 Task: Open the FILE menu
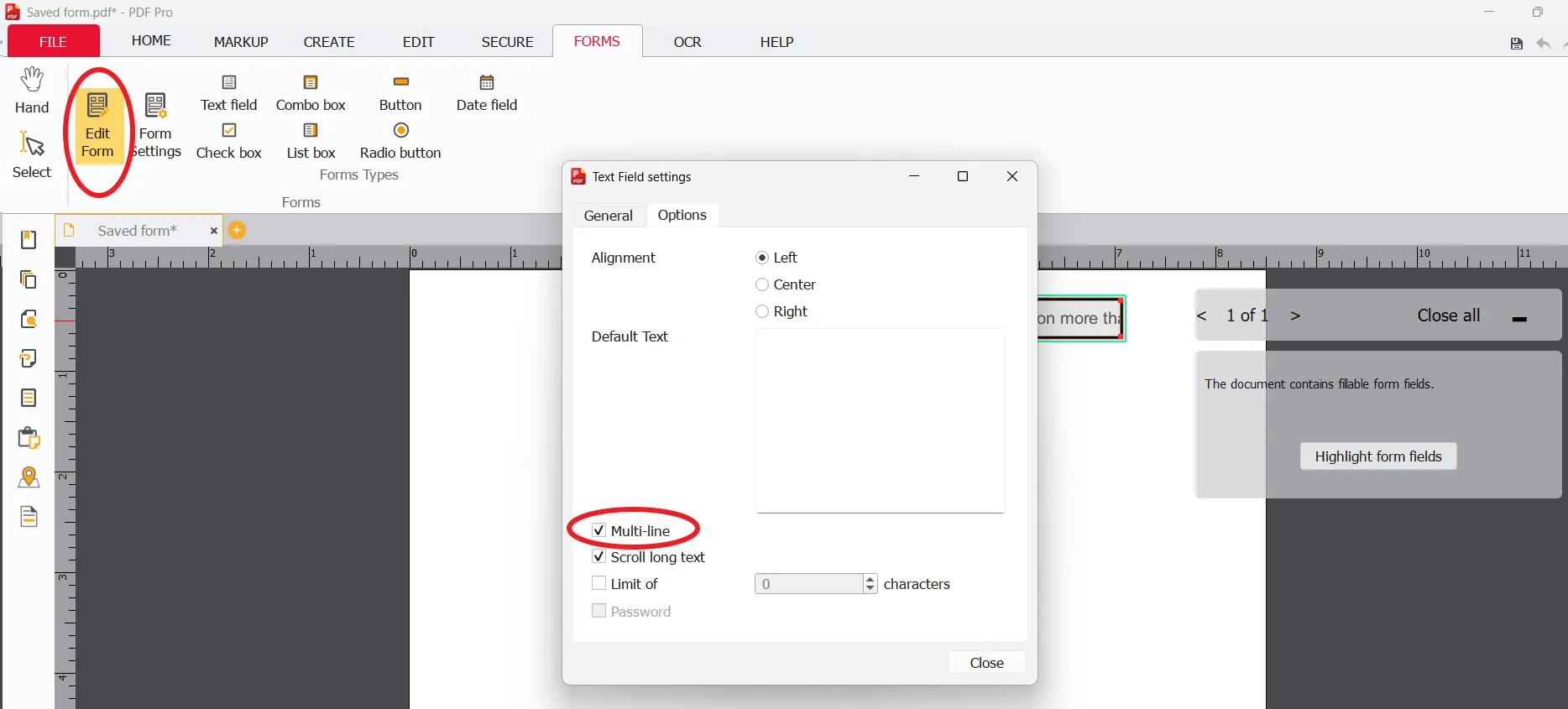[54, 41]
